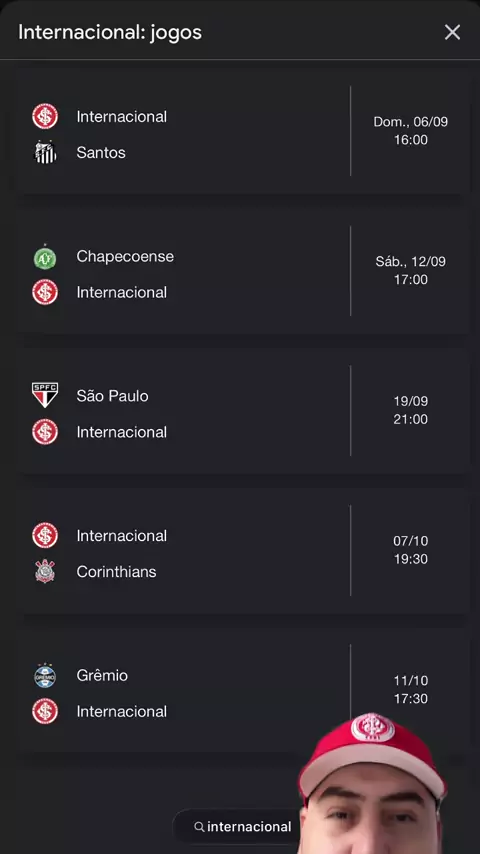Image resolution: width=480 pixels, height=854 pixels.
Task: Click the São Paulo SPFC crest
Action: pyautogui.click(x=45, y=395)
